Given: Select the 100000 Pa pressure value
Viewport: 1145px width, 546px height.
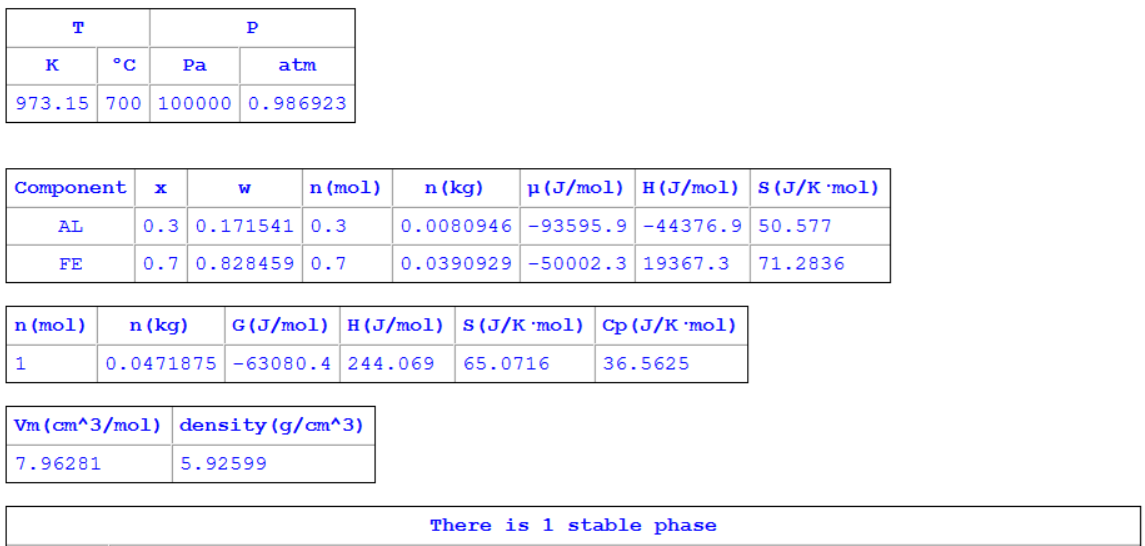Looking at the screenshot, I should point(194,103).
